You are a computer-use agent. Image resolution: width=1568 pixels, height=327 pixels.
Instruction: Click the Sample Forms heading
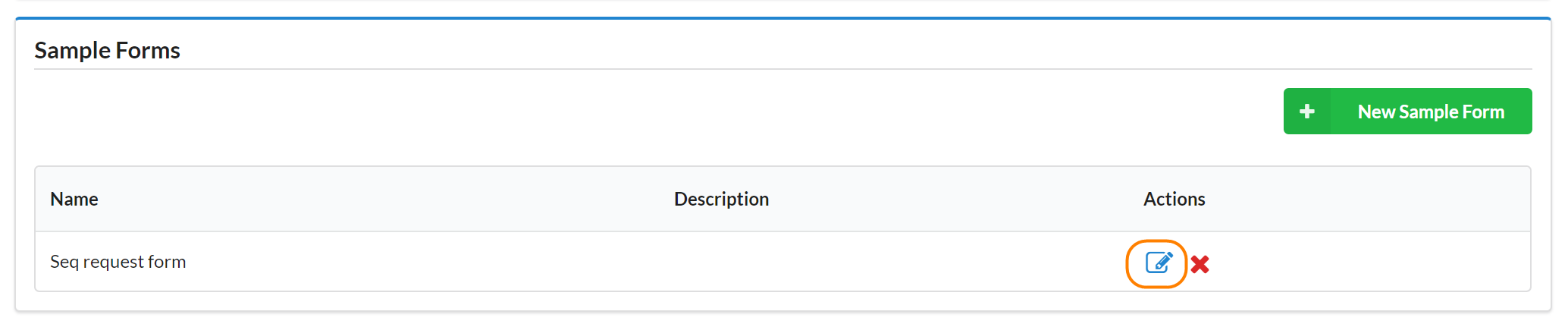click(107, 50)
